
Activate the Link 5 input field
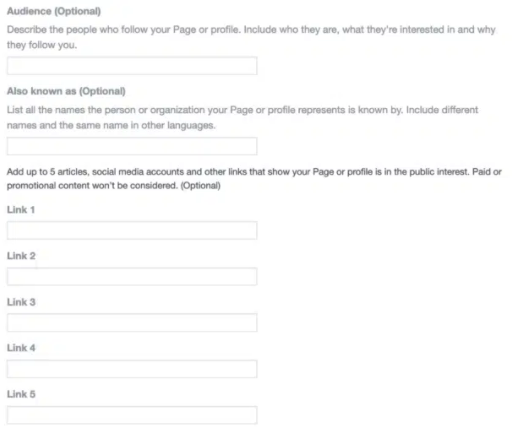[x=132, y=415]
